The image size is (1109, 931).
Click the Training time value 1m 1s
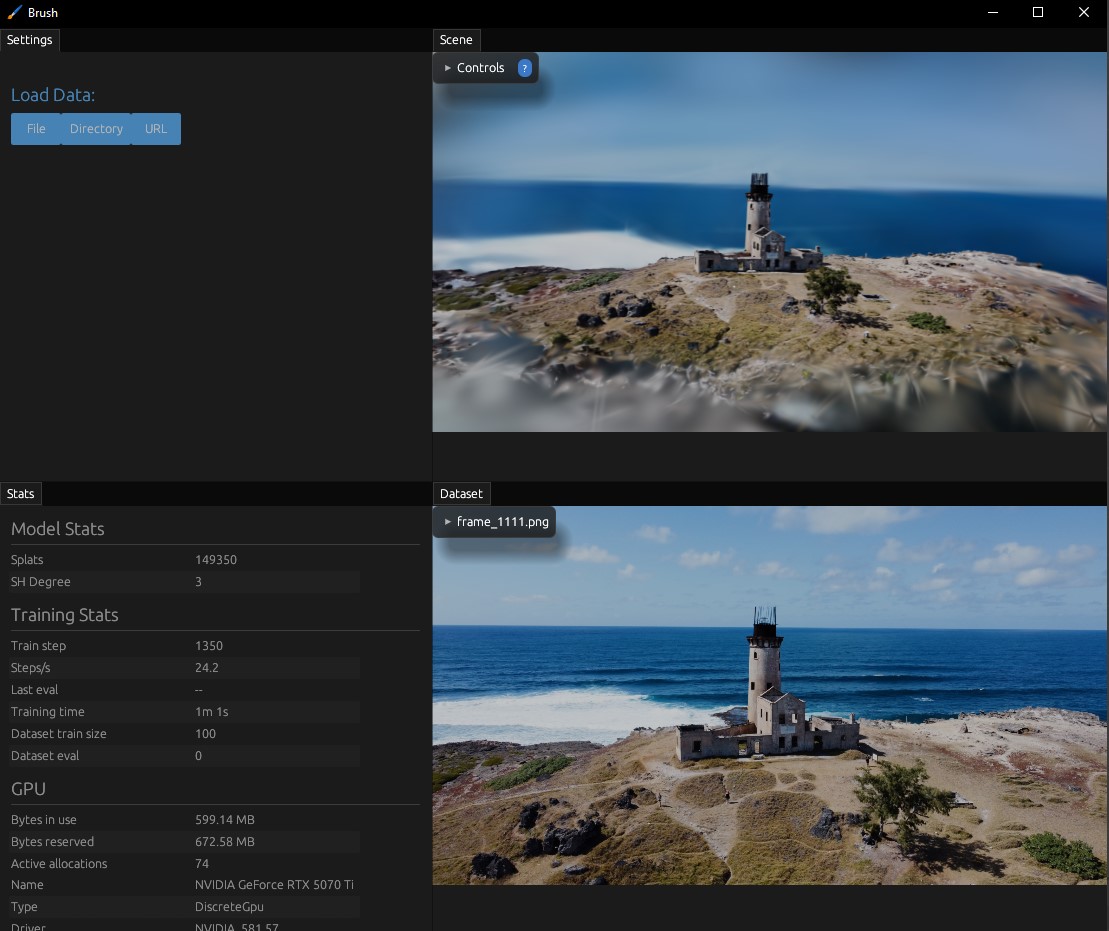coord(211,712)
